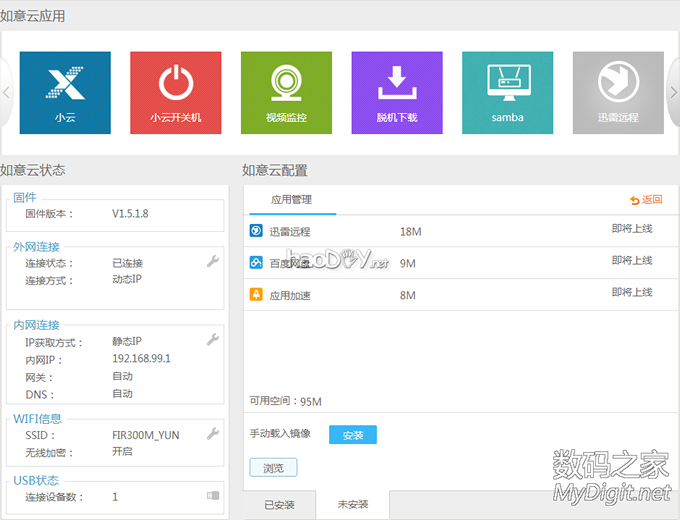Launch the 视频监控 webcam tile
This screenshot has height=520, width=680.
[286, 92]
